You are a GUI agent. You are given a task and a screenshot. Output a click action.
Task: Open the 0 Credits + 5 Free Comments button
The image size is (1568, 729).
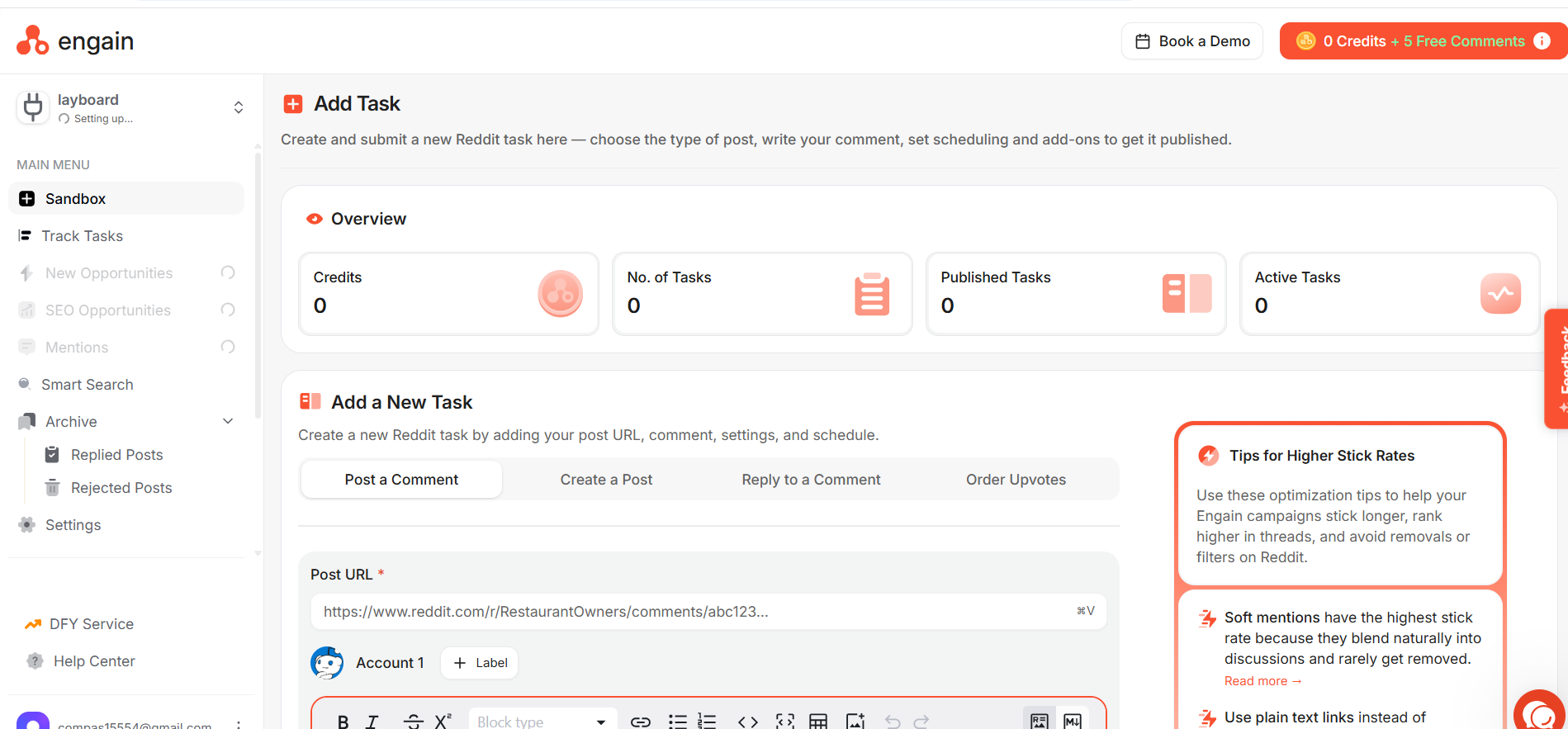1424,41
